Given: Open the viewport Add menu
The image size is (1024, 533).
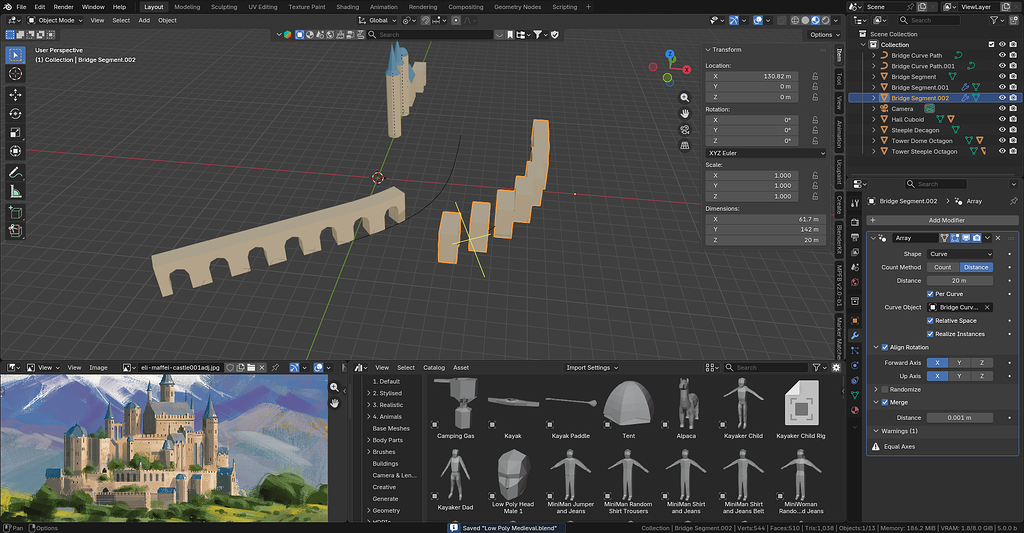Looking at the screenshot, I should point(144,20).
